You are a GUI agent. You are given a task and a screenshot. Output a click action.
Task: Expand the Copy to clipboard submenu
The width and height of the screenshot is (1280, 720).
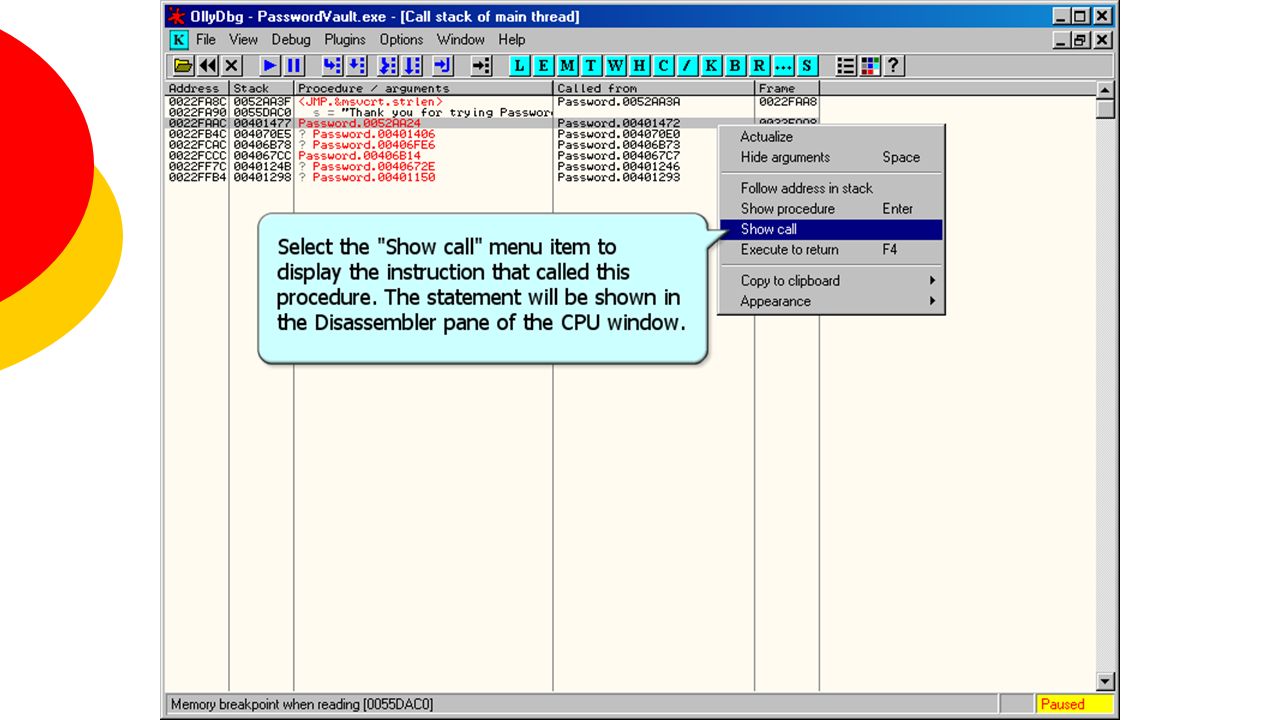click(831, 281)
